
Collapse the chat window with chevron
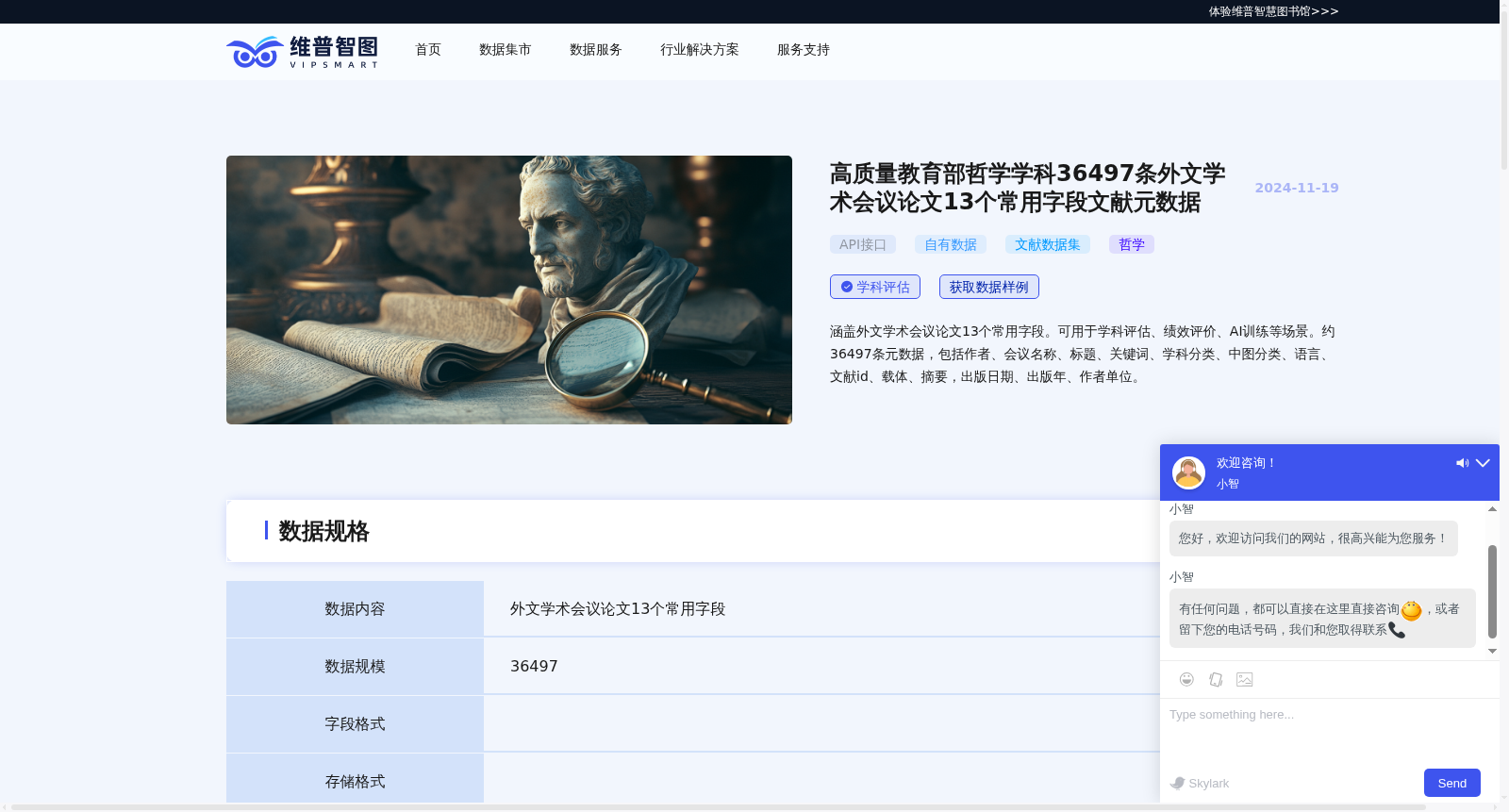pyautogui.click(x=1483, y=463)
